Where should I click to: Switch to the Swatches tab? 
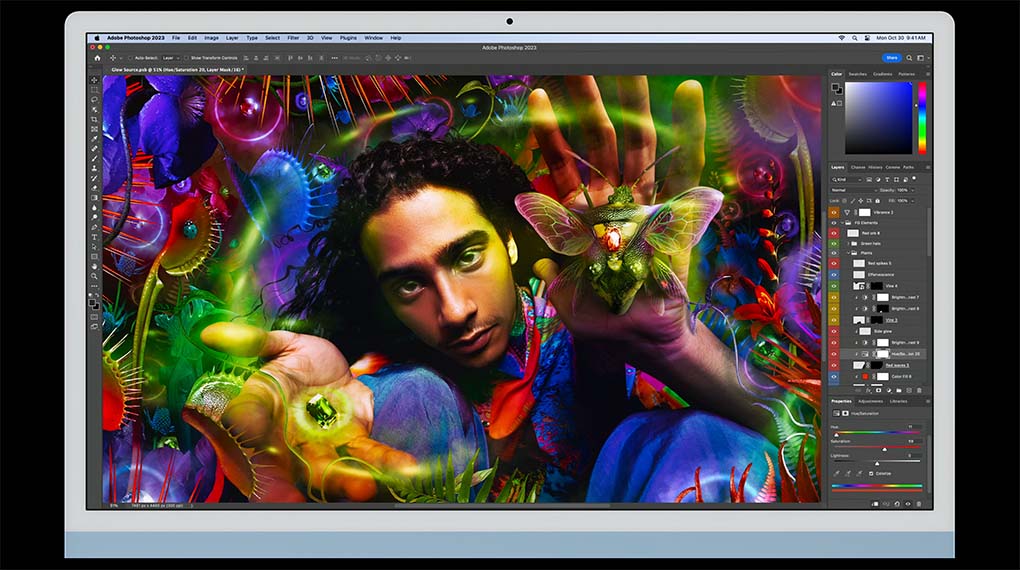[x=857, y=74]
